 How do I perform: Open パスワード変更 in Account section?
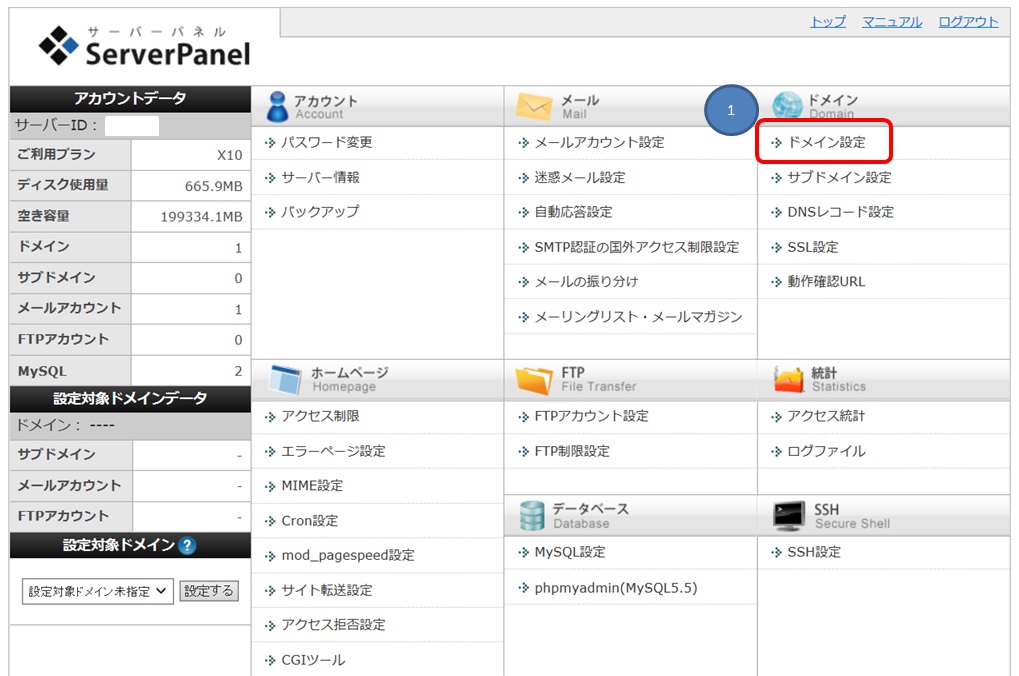tap(326, 143)
